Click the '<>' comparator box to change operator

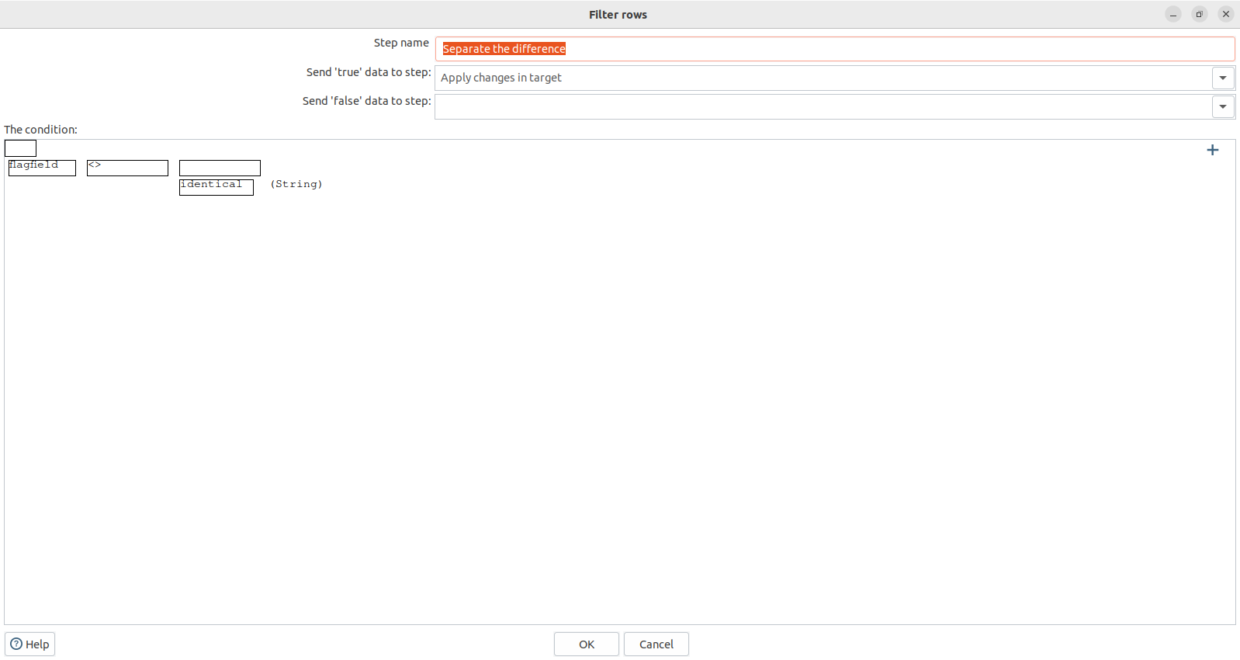127,167
